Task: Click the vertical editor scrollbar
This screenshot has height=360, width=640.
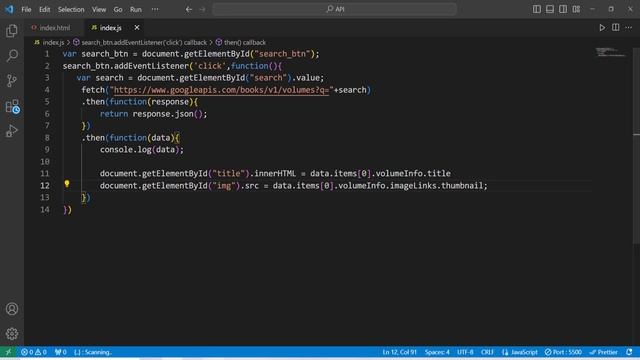Action: coord(636,146)
